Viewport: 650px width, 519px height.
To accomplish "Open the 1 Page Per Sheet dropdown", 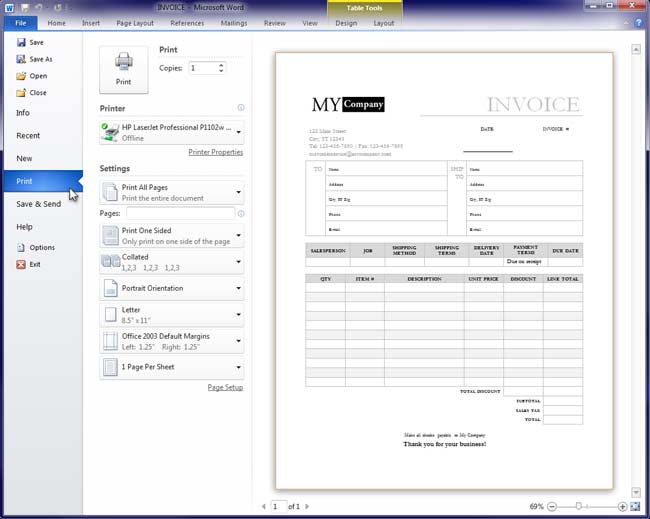I will click(x=172, y=367).
